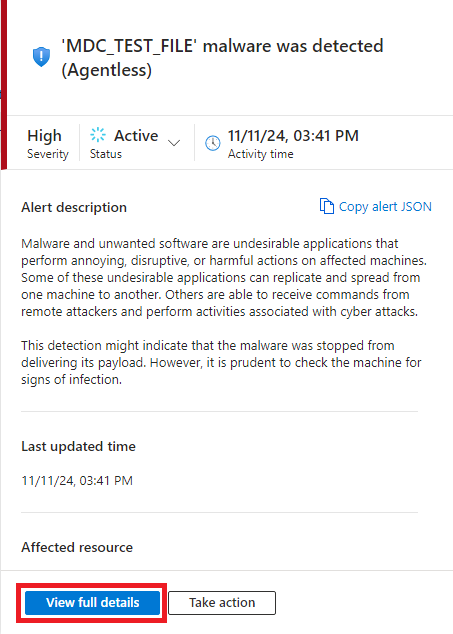Click the Alert description heading
Viewport: 453px width, 634px height.
(x=74, y=207)
